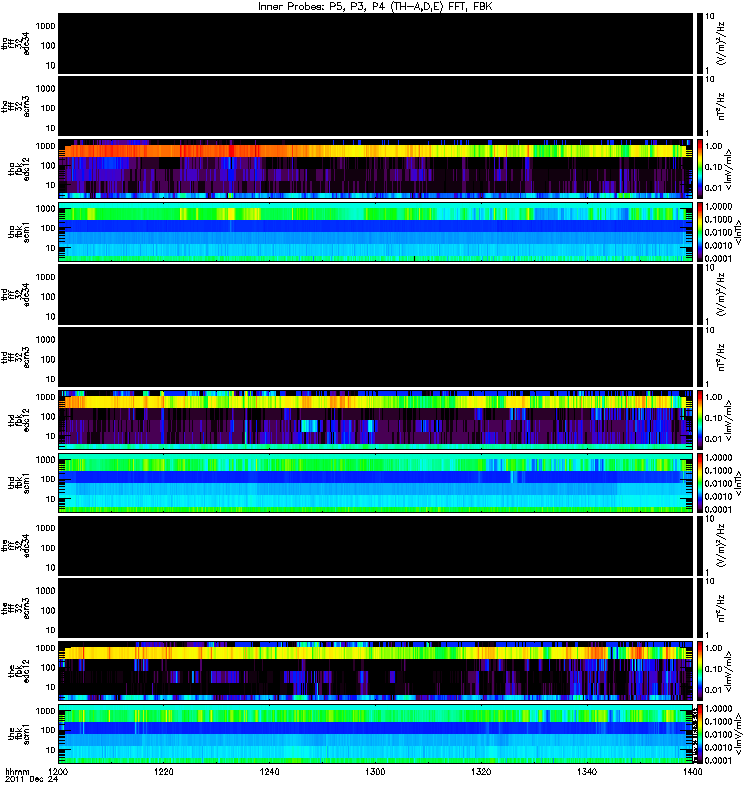The width and height of the screenshot is (750, 800).
Task: Click the 1000 tick label of tha fbk edc12
Action: 45,146
